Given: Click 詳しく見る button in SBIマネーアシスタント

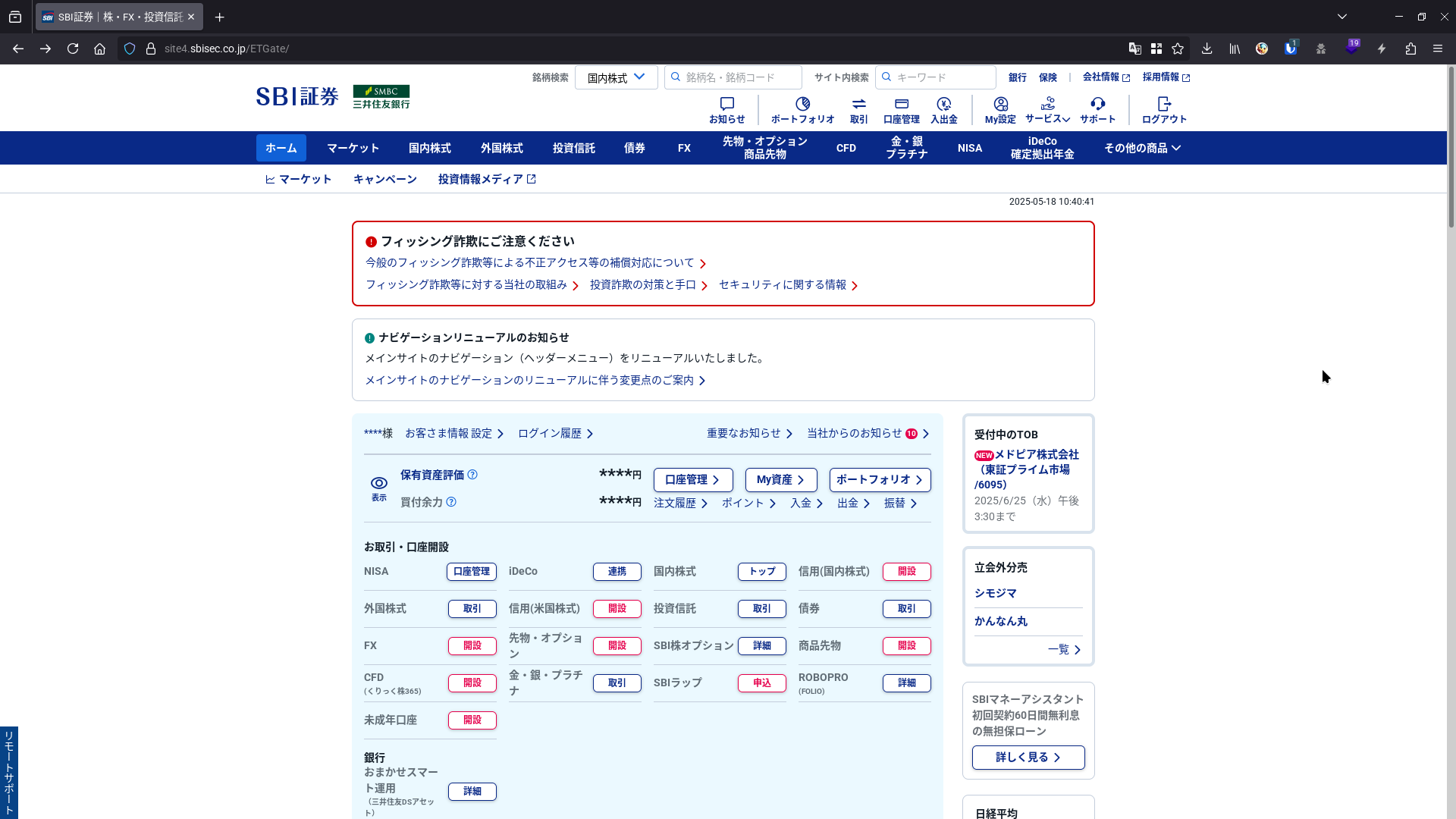Looking at the screenshot, I should 1028,757.
